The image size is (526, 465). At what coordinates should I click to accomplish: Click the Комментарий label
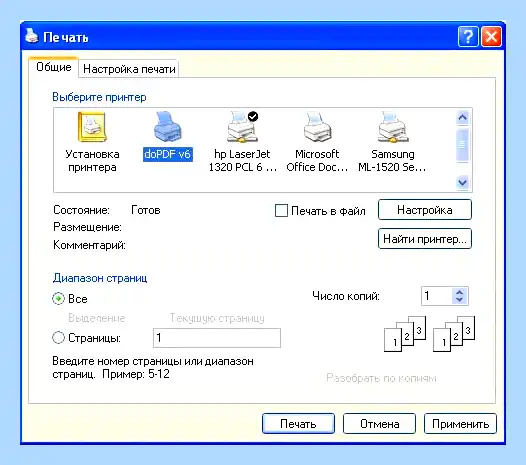coord(89,245)
